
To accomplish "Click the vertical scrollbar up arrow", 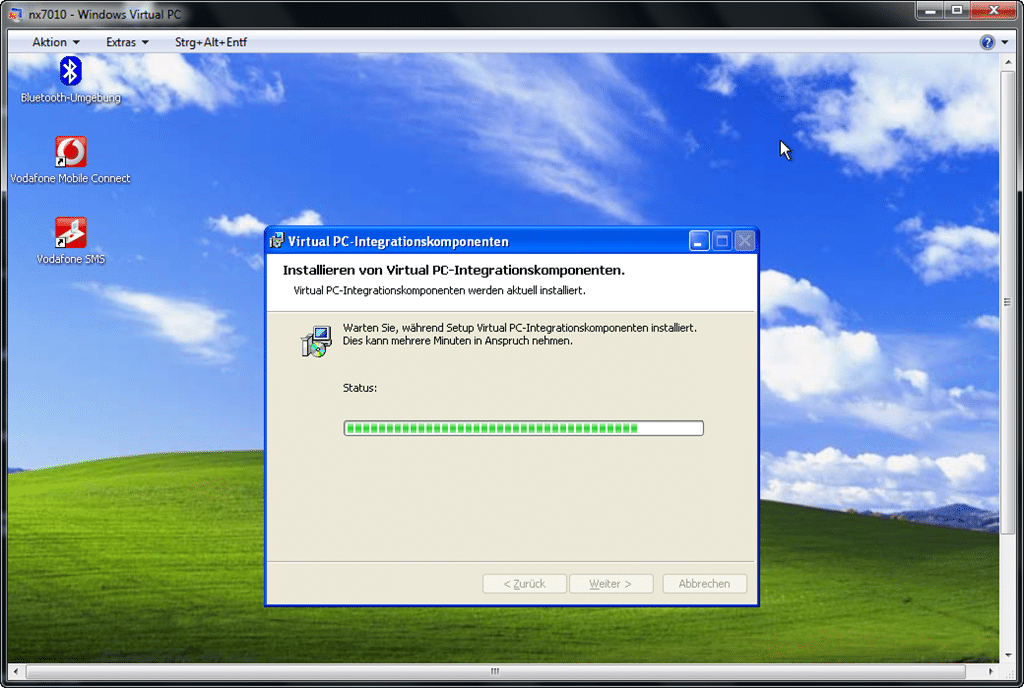I will 1008,62.
